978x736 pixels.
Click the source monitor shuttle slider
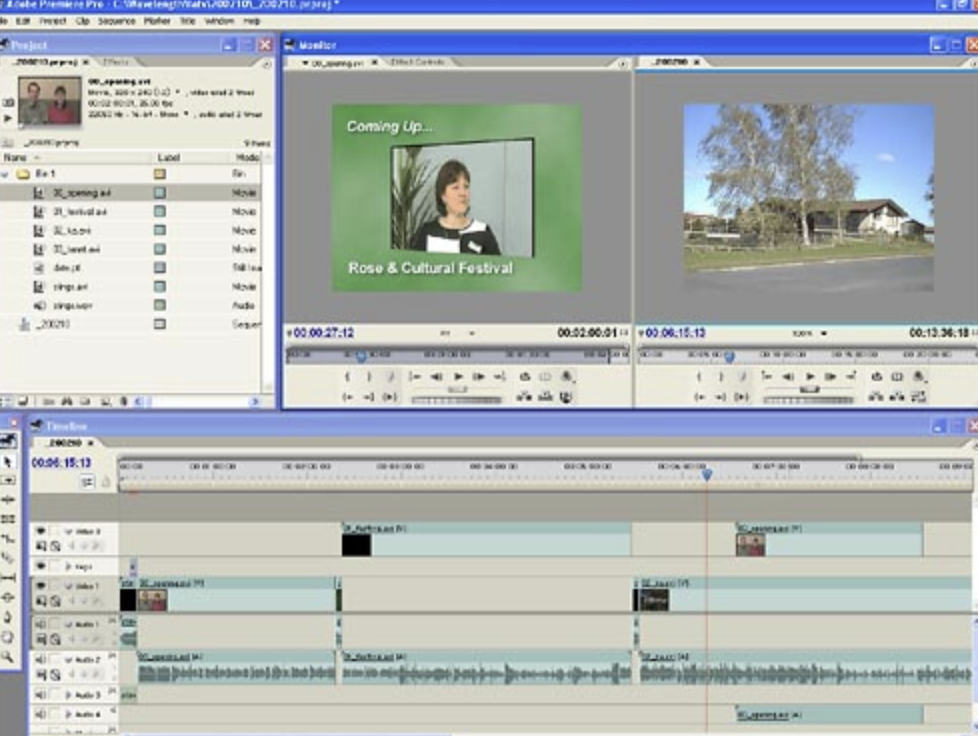(x=458, y=390)
